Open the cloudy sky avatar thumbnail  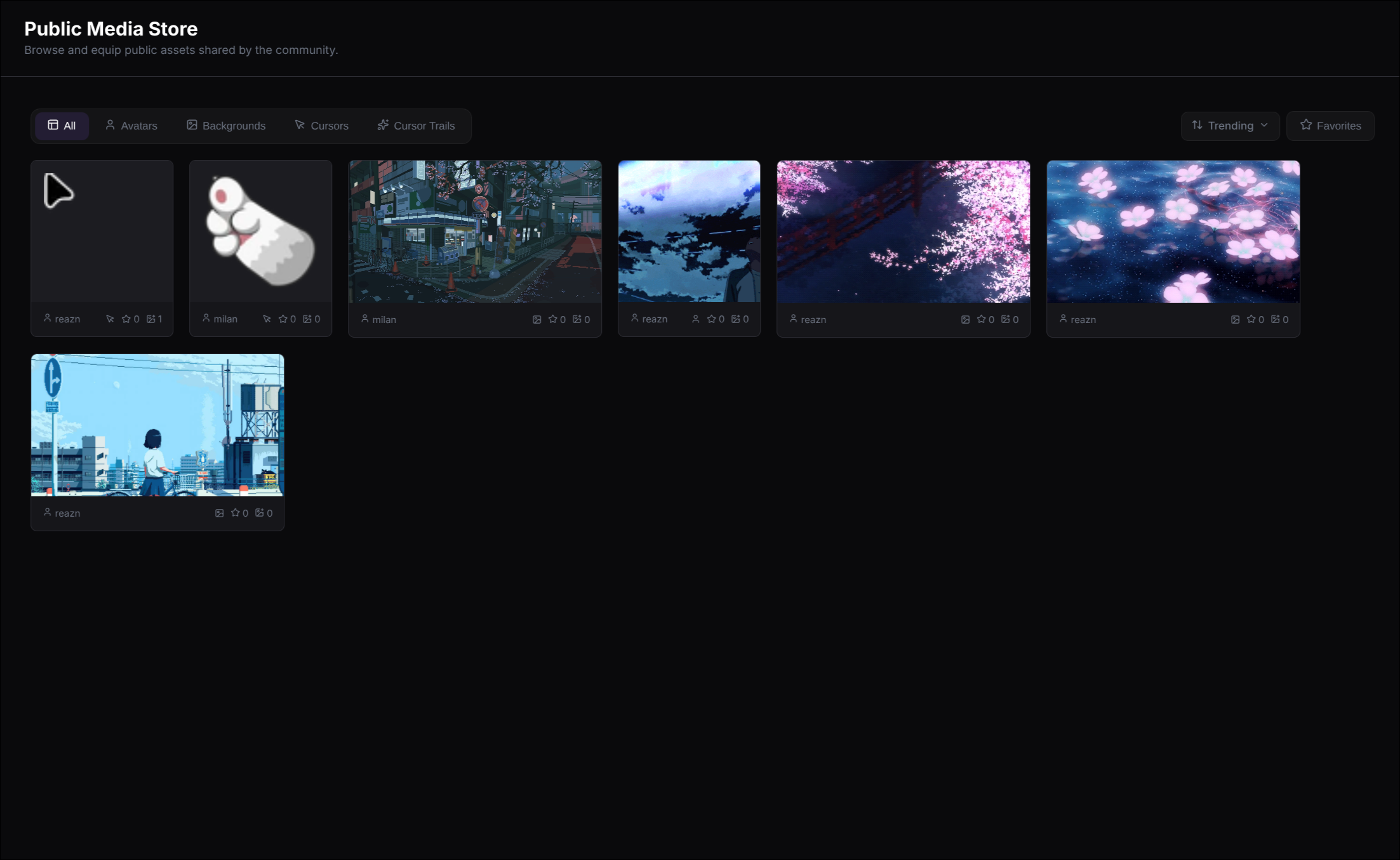[690, 232]
